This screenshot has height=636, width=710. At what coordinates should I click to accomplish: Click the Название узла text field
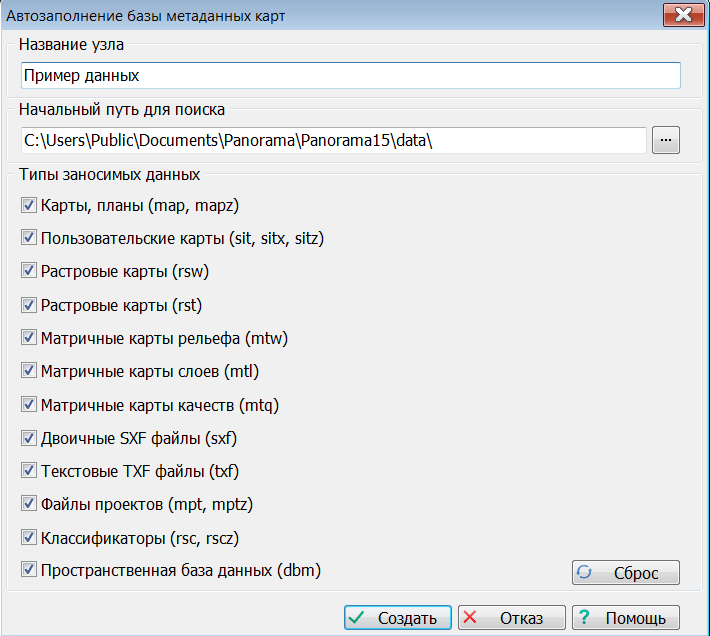click(350, 76)
